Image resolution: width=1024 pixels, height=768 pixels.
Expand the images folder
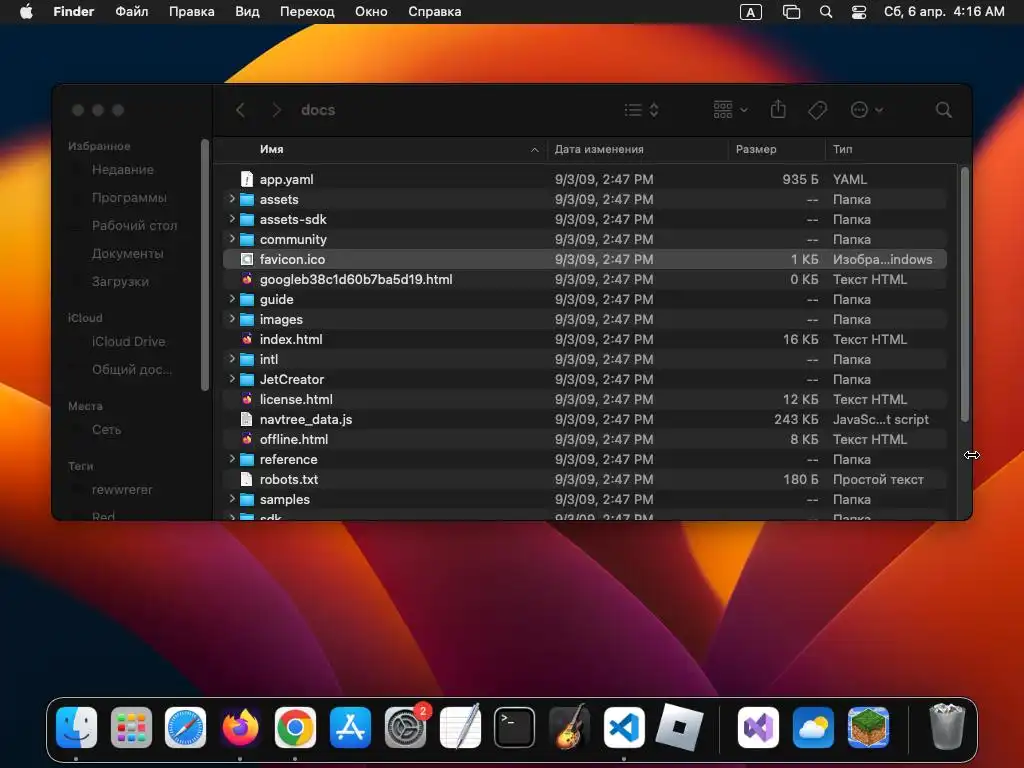tap(232, 319)
